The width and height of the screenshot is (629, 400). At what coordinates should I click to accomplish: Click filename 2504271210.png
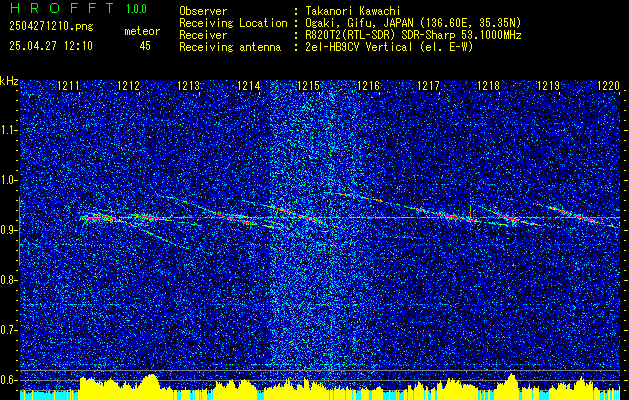point(51,26)
